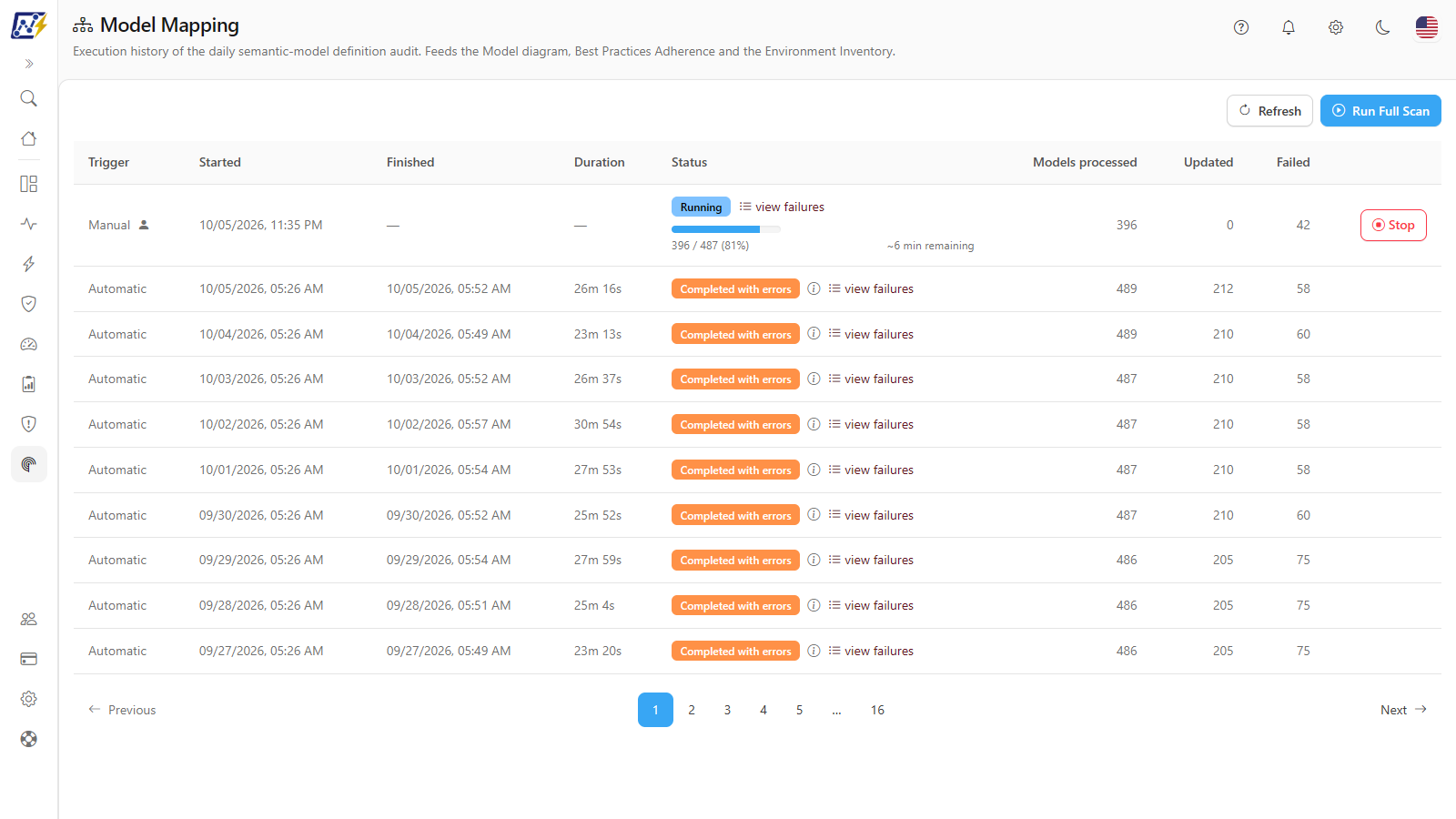Stop the running manual scan
The image size is (1456, 819).
pos(1393,225)
